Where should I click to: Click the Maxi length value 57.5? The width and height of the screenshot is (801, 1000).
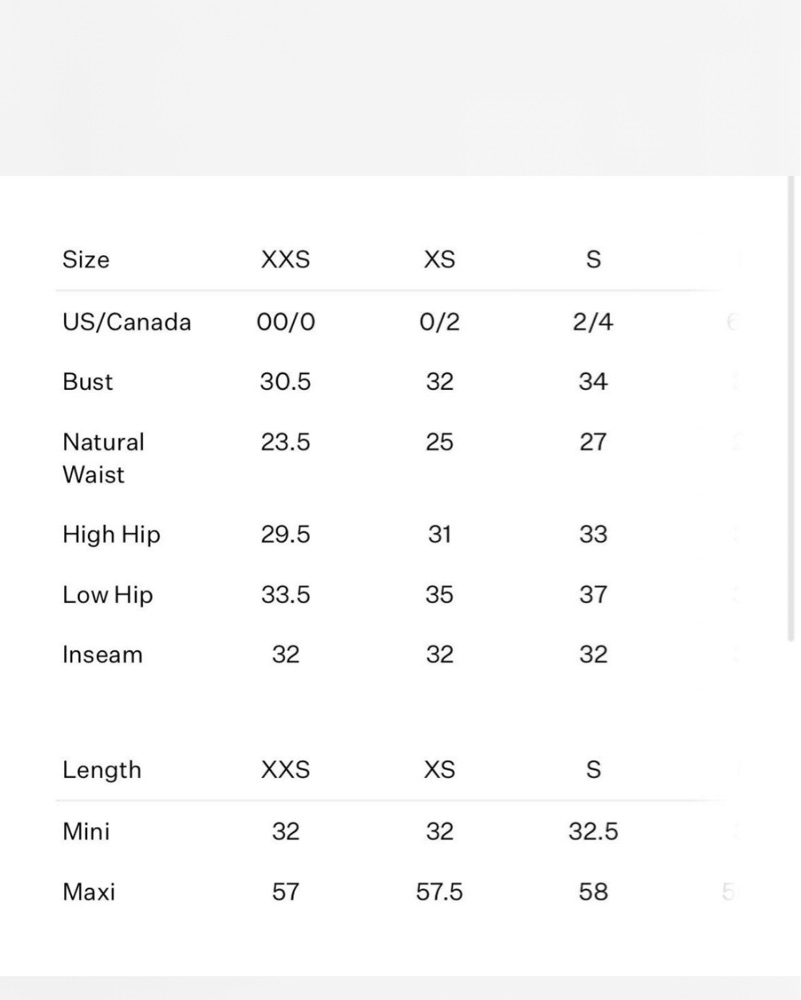coord(439,892)
